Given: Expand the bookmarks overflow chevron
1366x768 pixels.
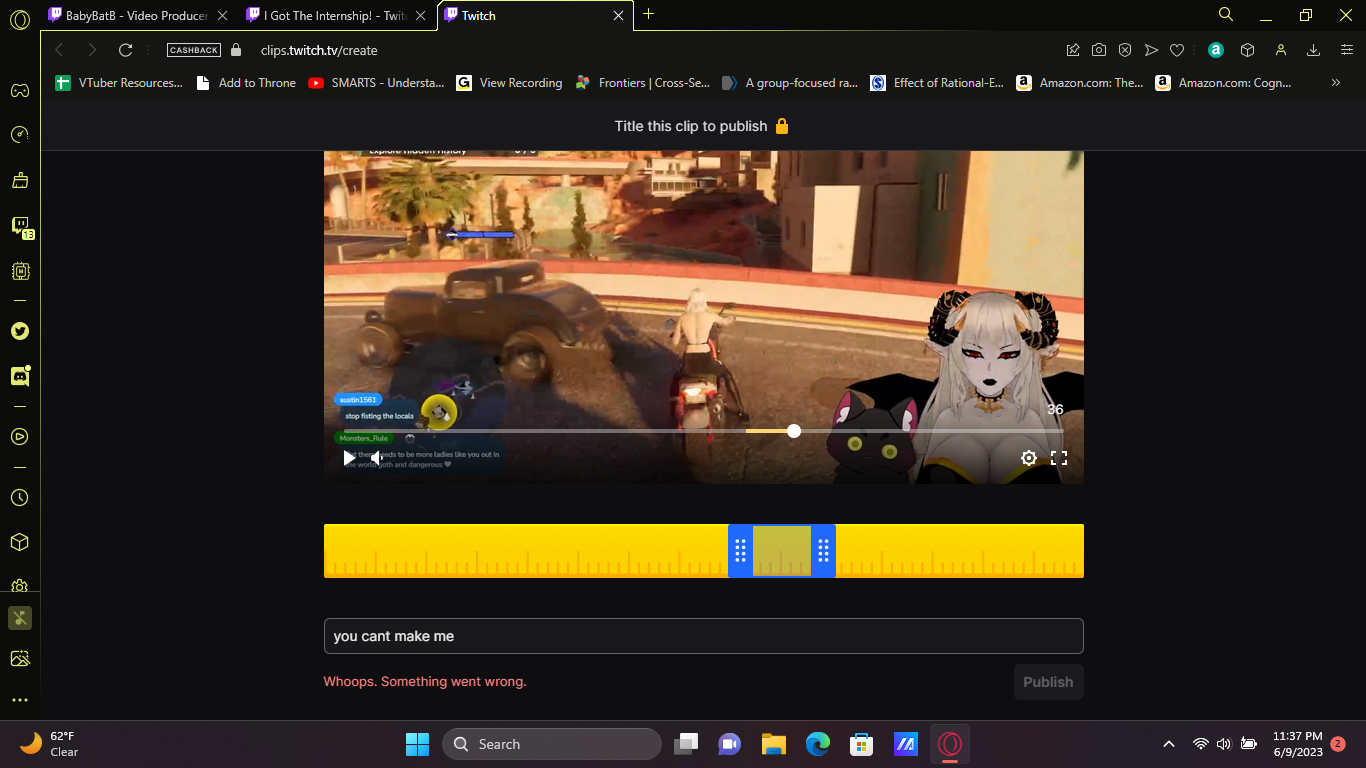Looking at the screenshot, I should (x=1335, y=83).
